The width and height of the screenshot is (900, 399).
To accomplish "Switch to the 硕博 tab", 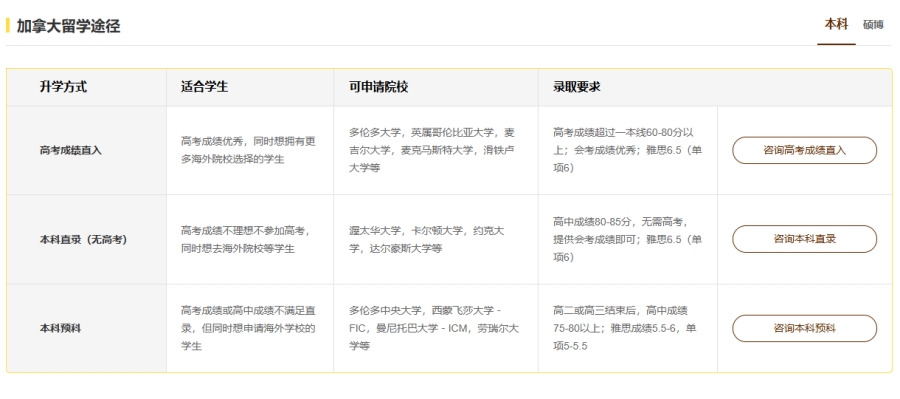I will [873, 25].
